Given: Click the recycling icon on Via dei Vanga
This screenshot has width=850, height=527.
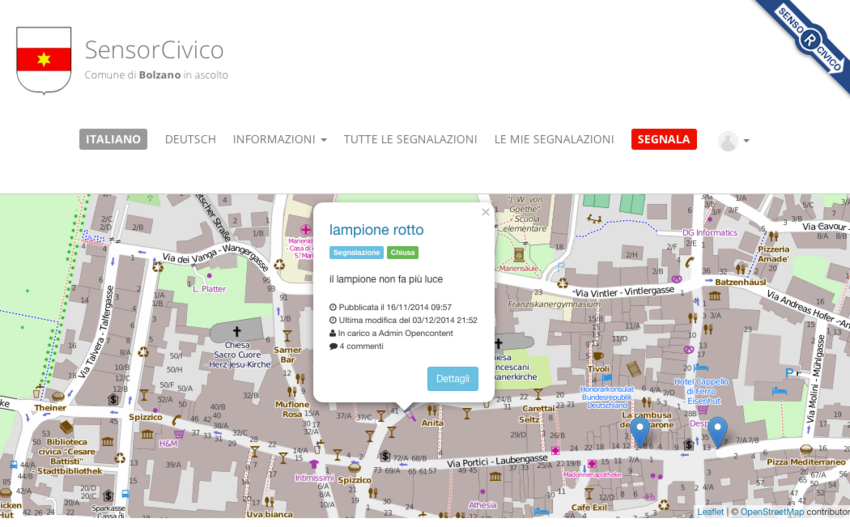Looking at the screenshot, I should [158, 267].
